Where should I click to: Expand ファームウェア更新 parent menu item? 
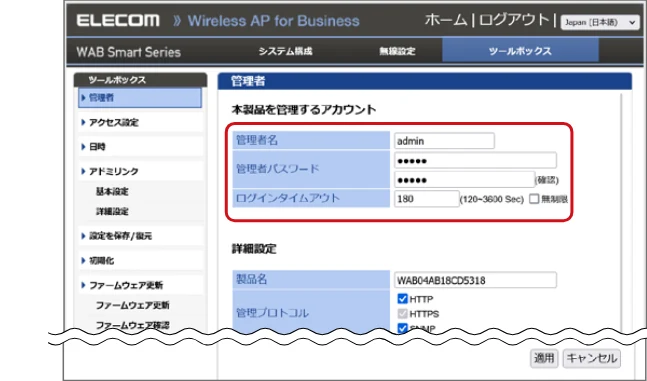140,285
